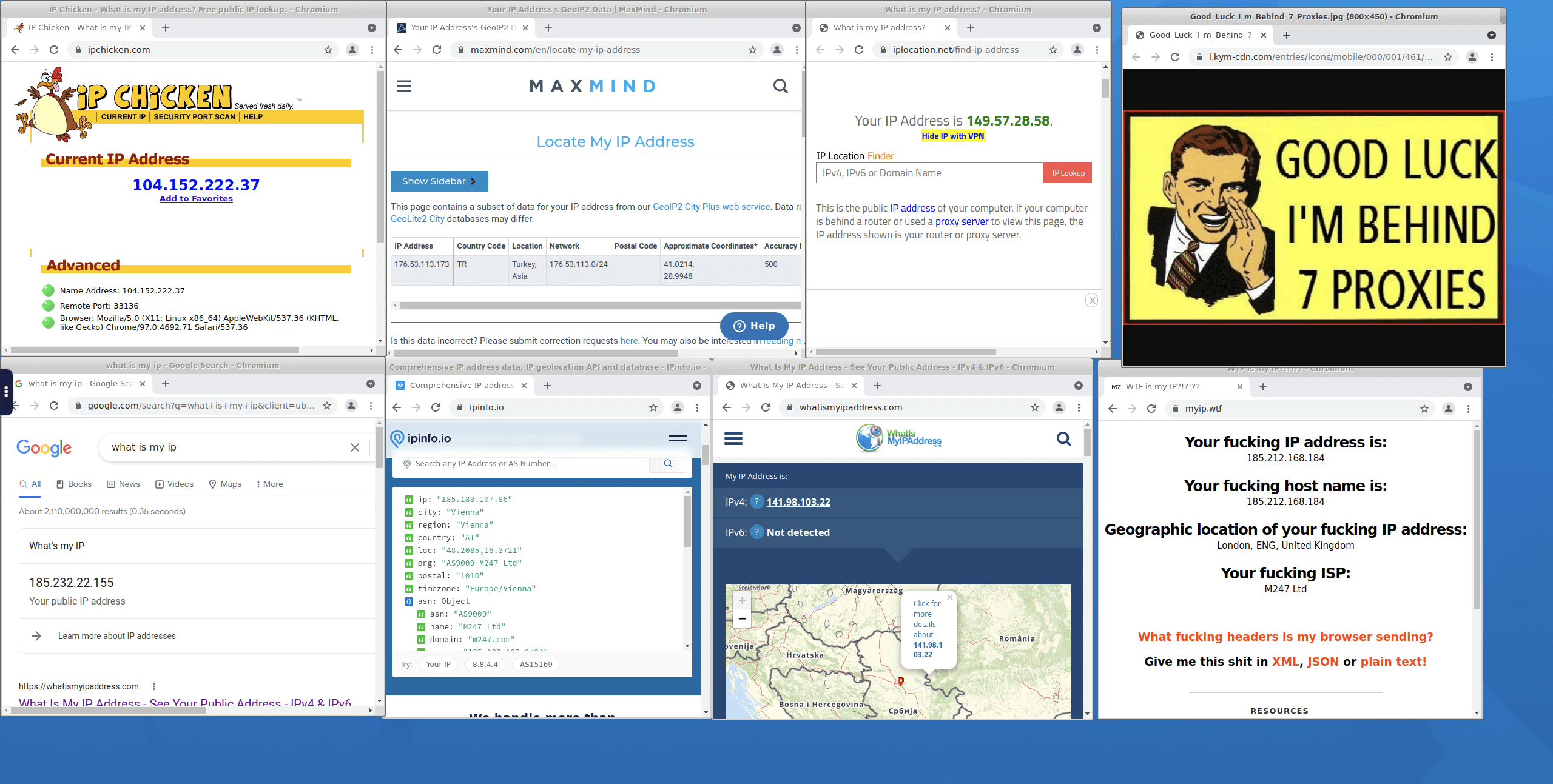The height and width of the screenshot is (784, 1553).
Task: Click the Add to Favorites link
Action: tap(196, 198)
